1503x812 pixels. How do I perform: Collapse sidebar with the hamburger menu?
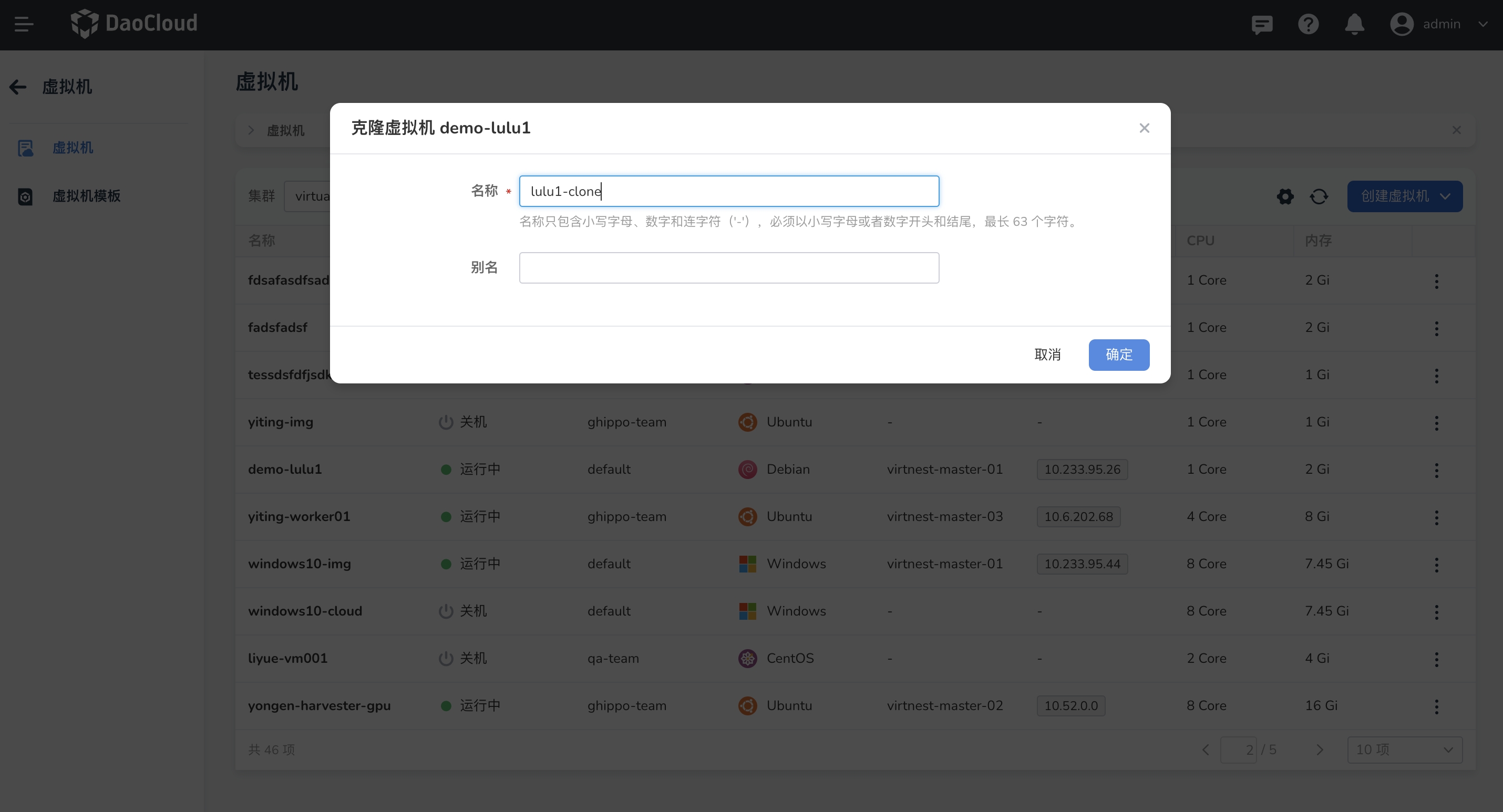coord(24,23)
